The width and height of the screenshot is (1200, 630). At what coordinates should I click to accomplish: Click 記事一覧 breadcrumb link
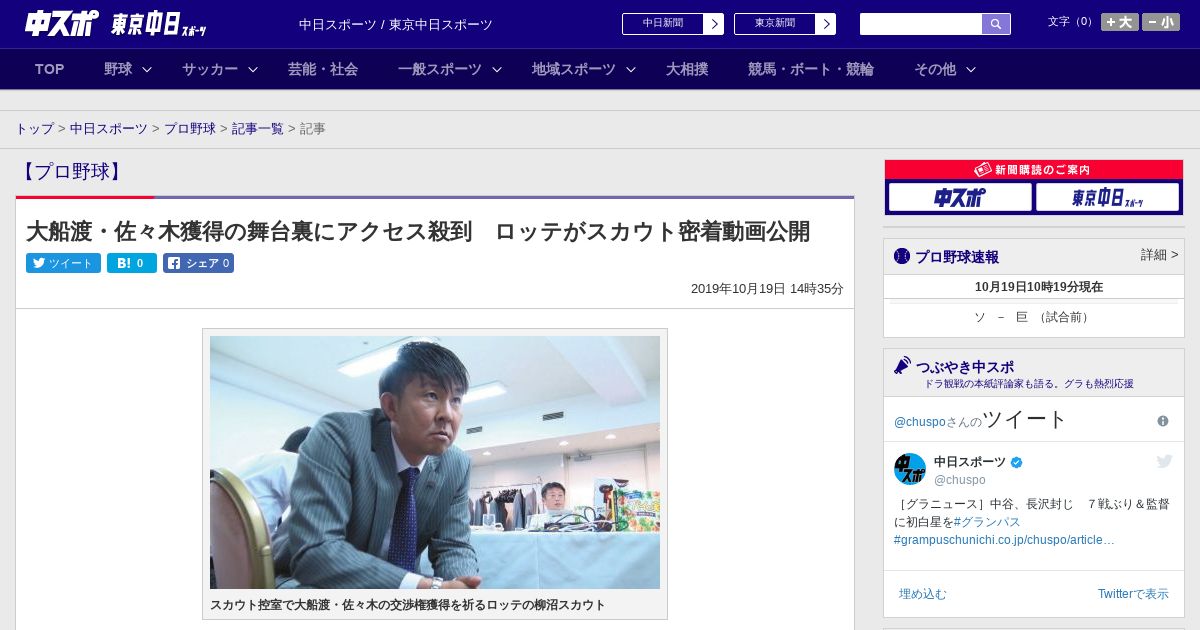click(x=258, y=129)
